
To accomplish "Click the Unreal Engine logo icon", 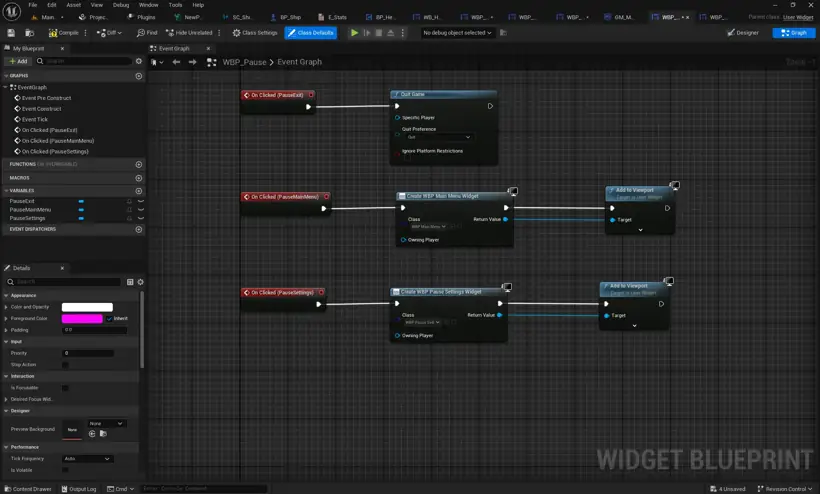I will pyautogui.click(x=12, y=11).
